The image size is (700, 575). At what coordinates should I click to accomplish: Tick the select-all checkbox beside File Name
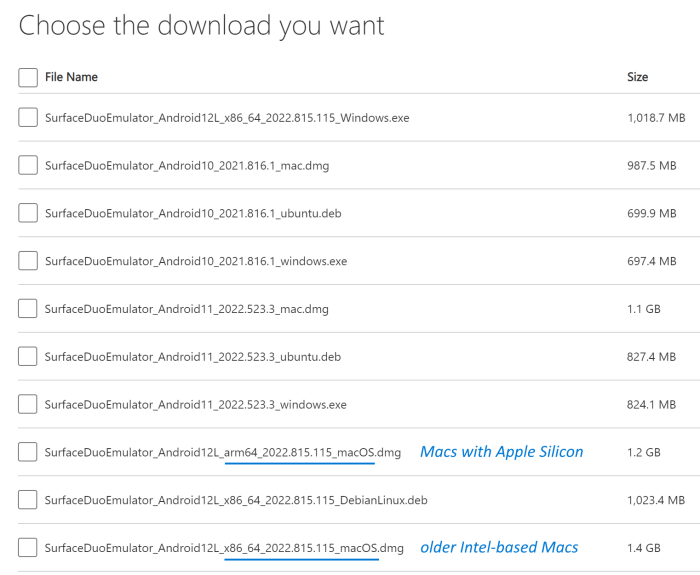point(28,77)
